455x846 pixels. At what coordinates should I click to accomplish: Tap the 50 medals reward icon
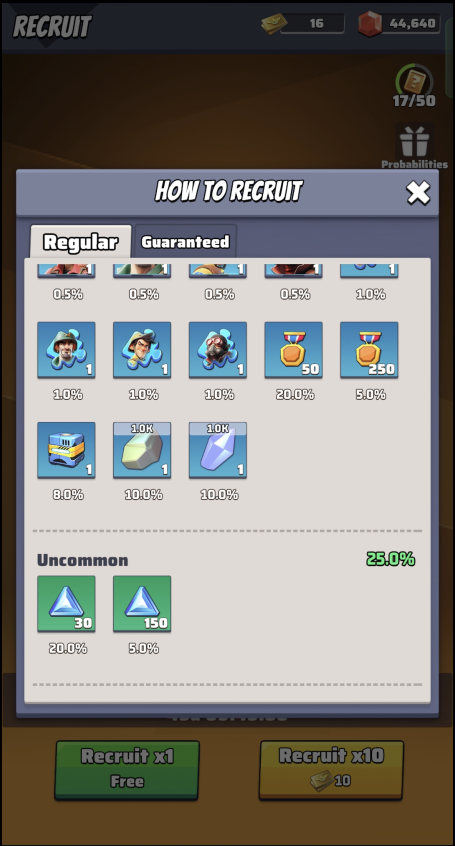click(294, 350)
